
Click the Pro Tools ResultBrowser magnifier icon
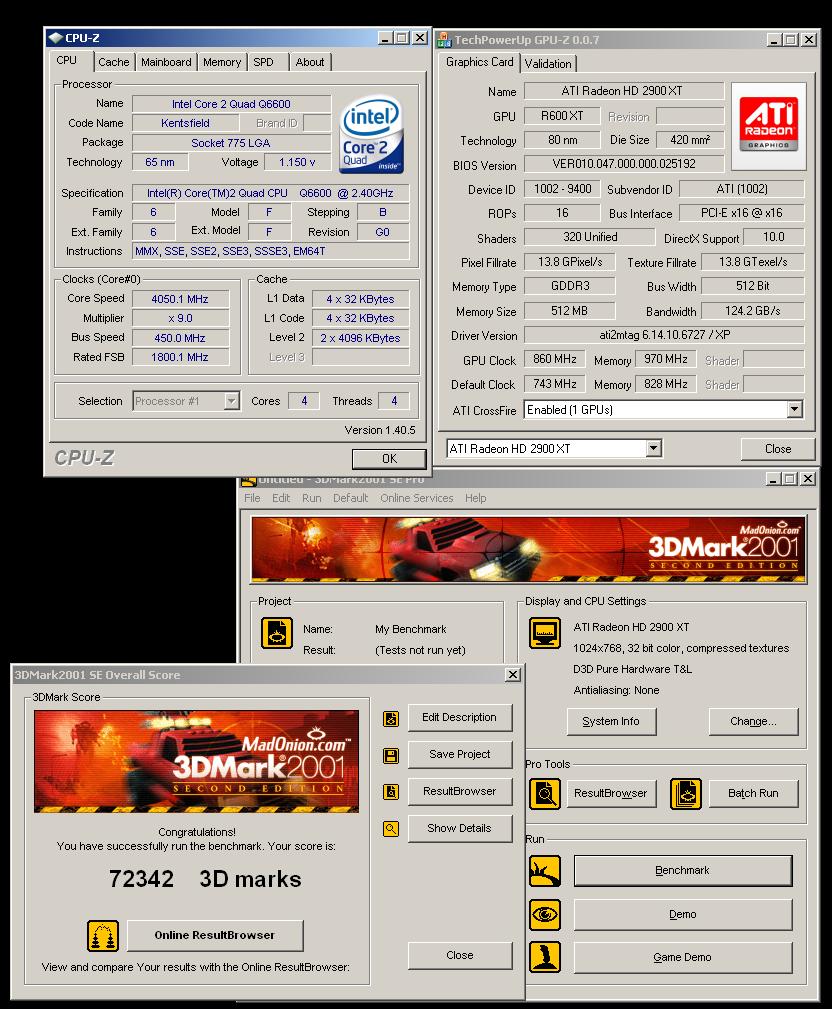(x=544, y=793)
